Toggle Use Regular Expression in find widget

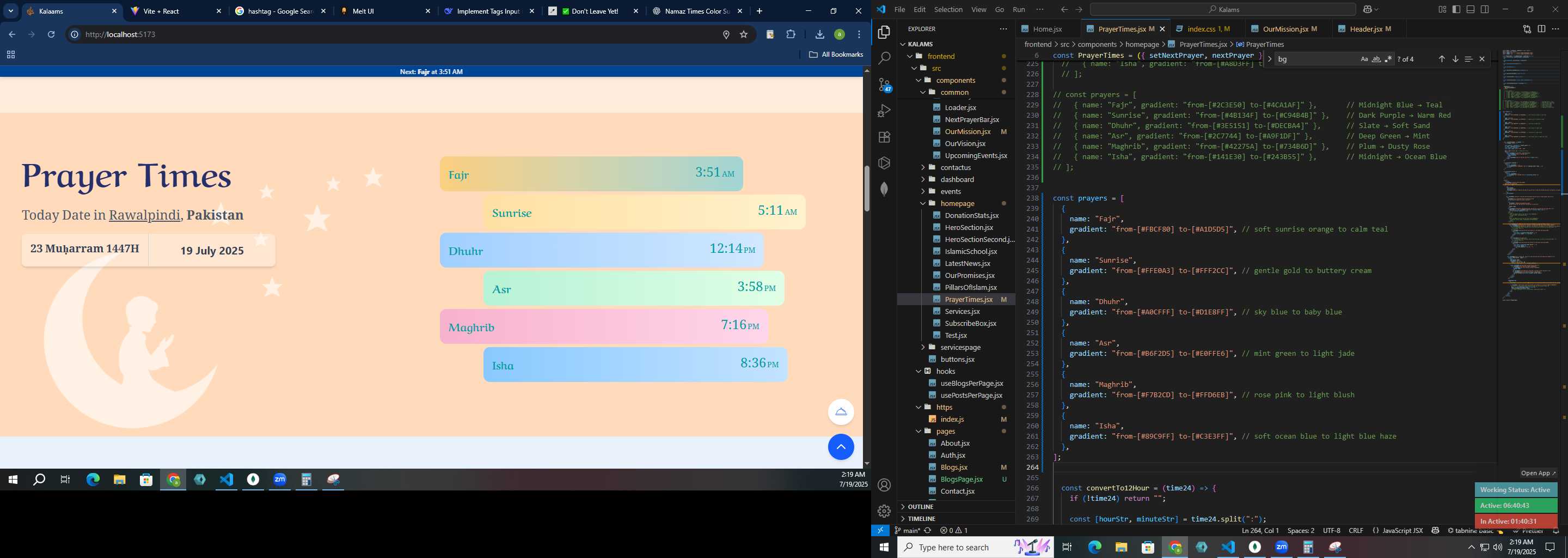(x=1388, y=59)
